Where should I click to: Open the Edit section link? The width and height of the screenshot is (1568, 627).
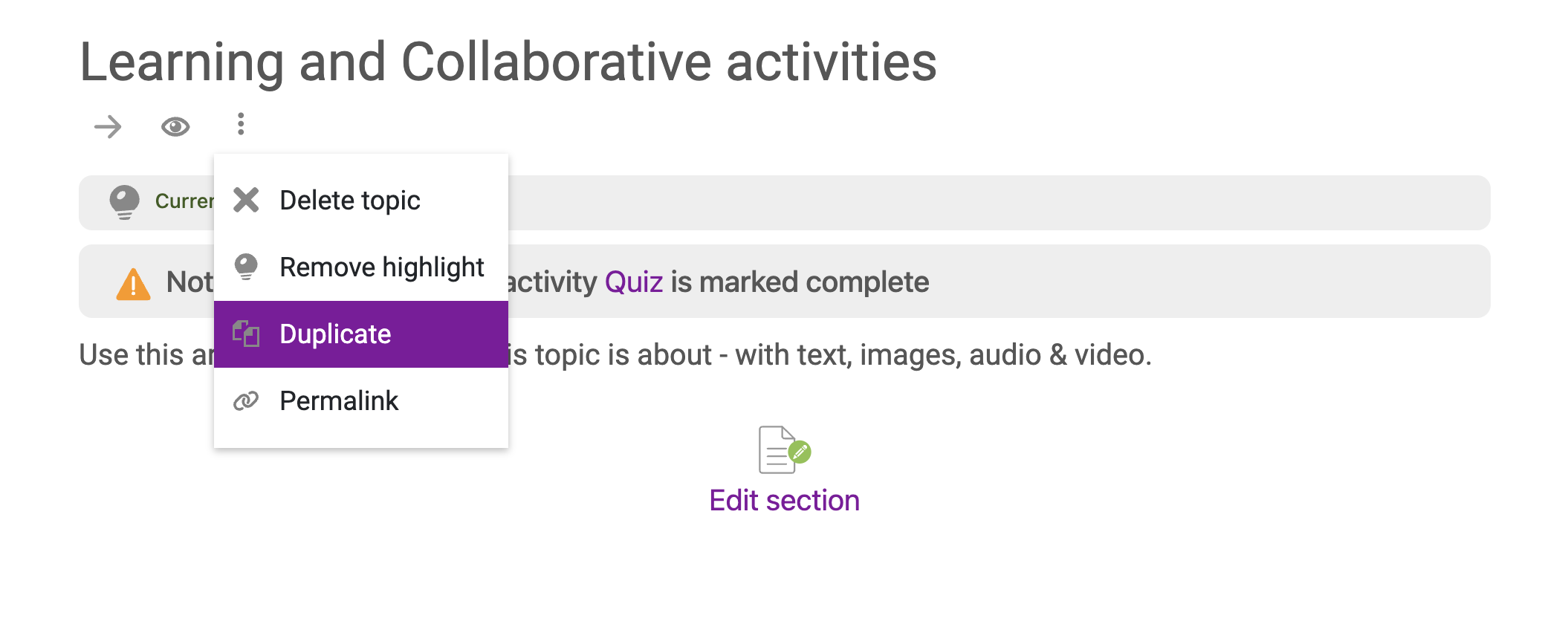point(785,501)
